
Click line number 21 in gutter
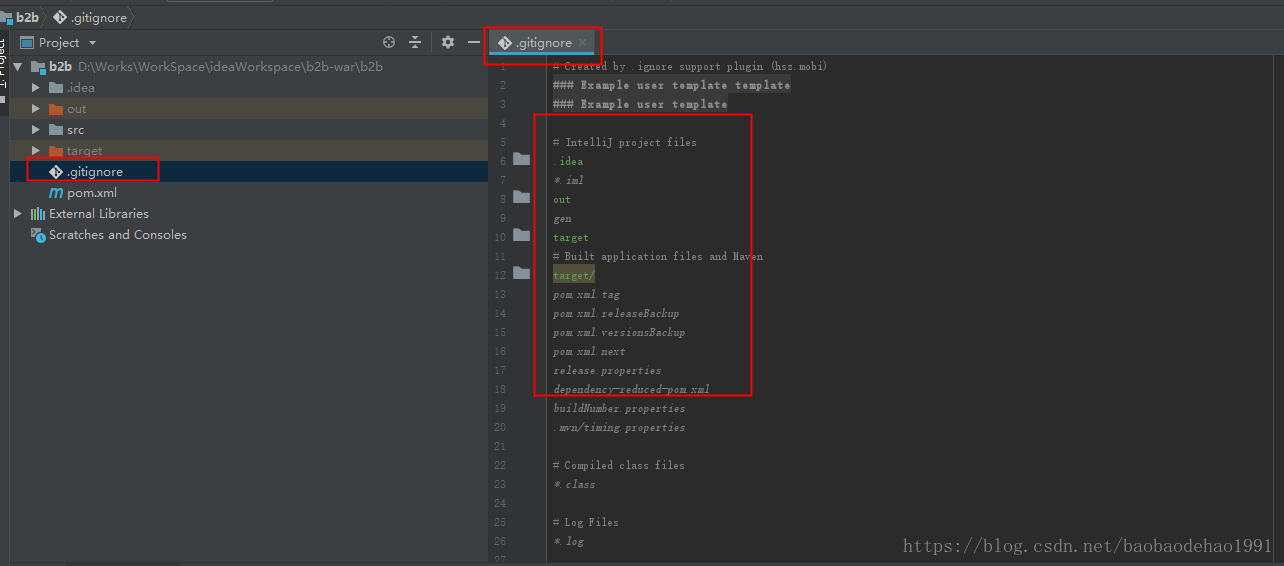pos(500,447)
